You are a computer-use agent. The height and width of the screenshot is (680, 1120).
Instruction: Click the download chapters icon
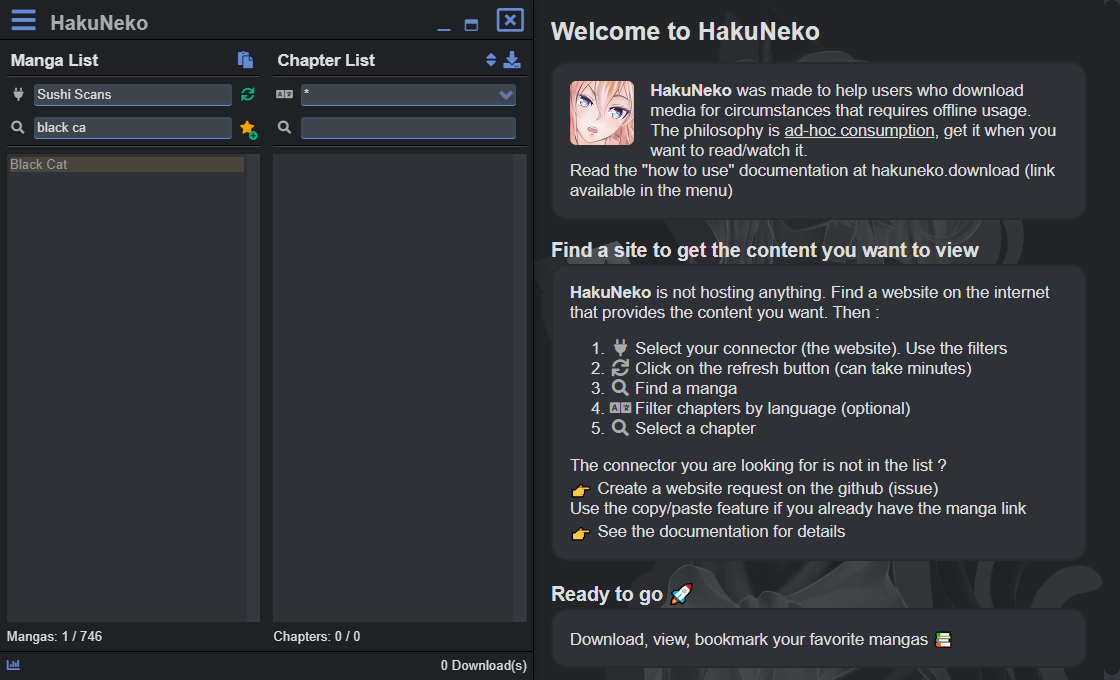click(x=513, y=59)
